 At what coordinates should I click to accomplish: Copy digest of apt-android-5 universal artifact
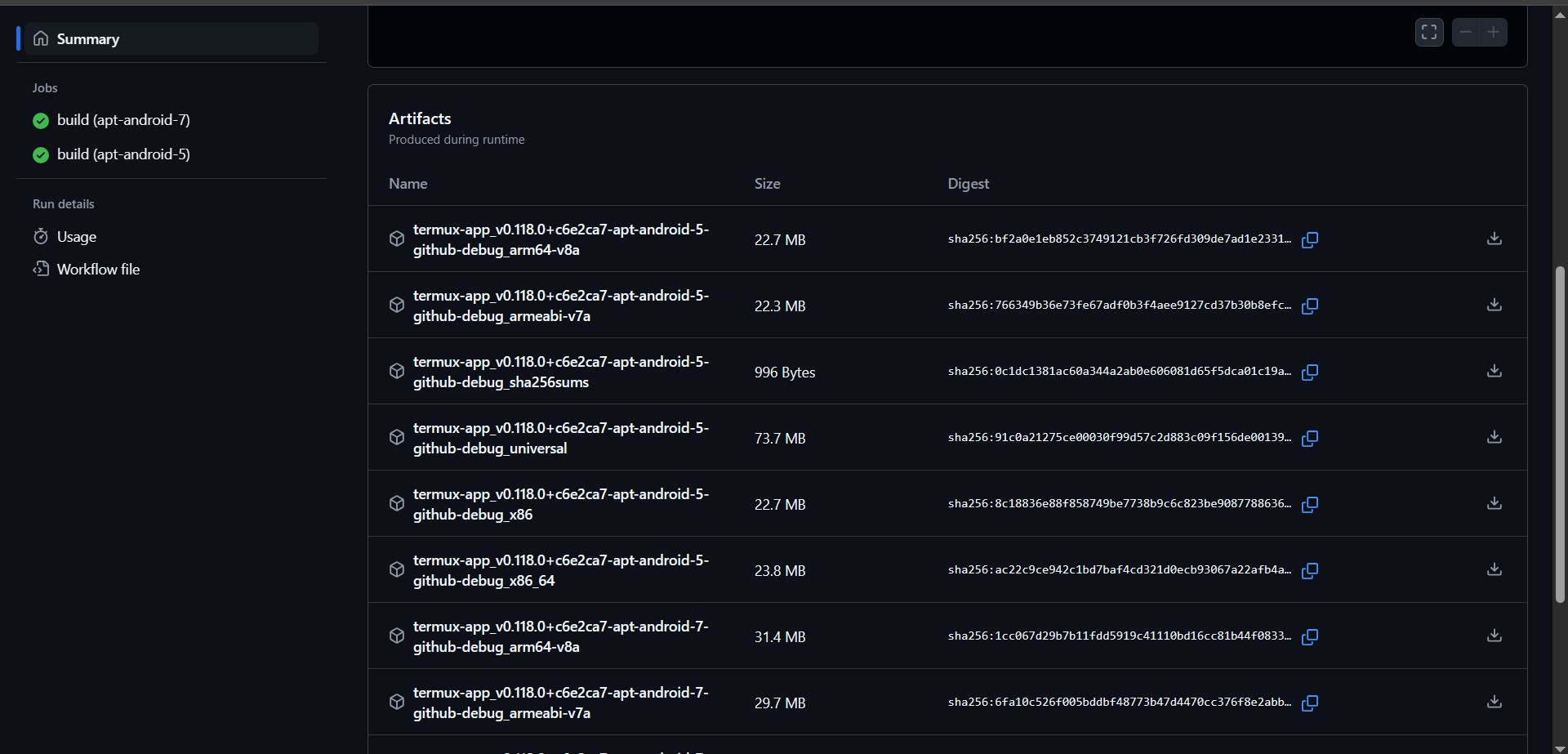click(x=1310, y=439)
